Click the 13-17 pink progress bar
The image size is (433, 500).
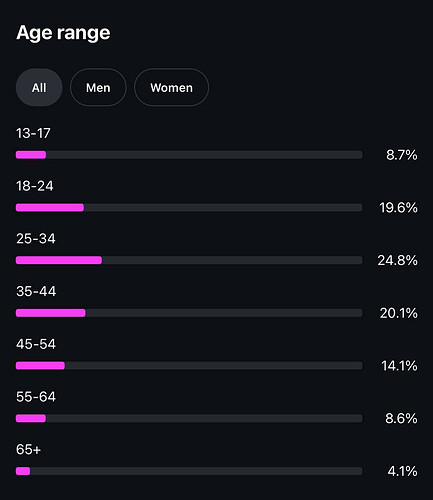tap(31, 155)
